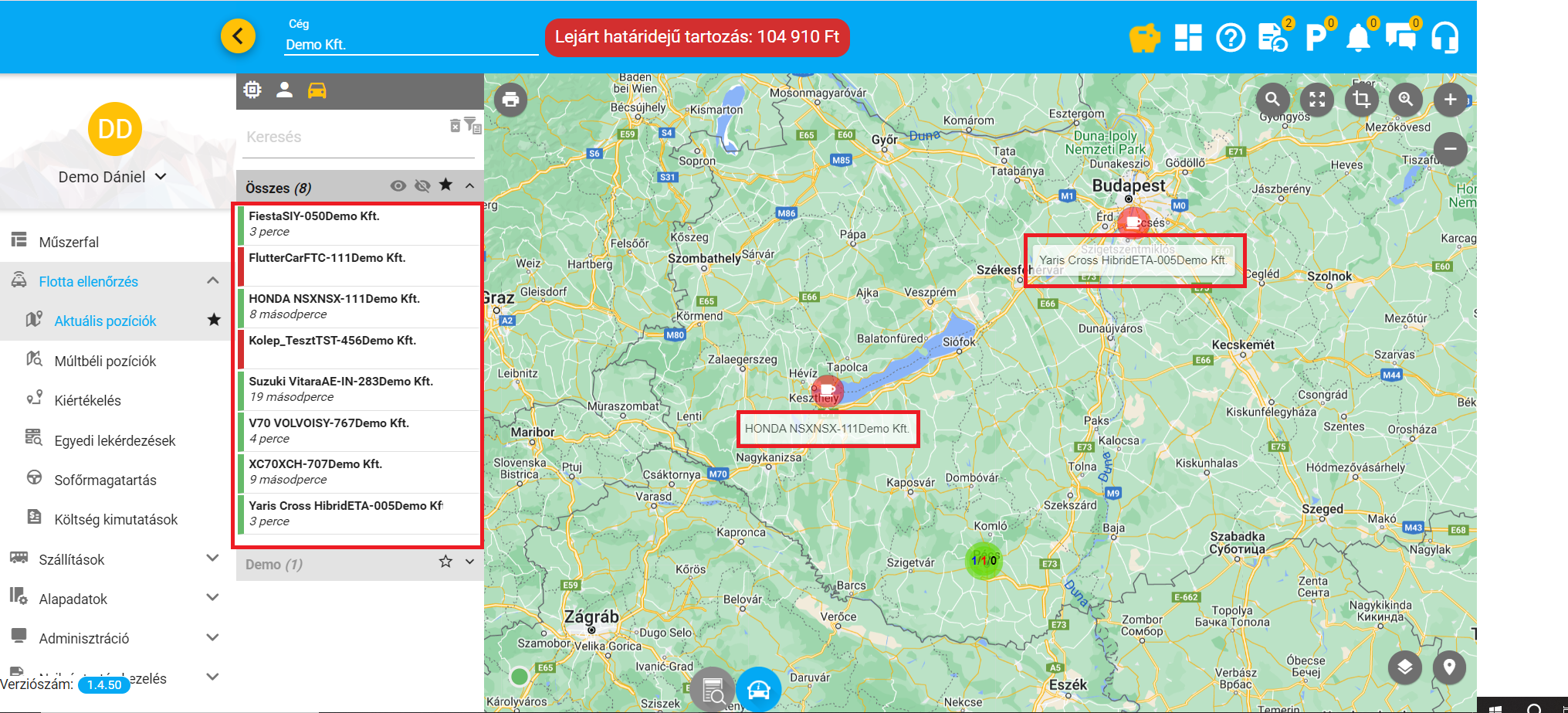Collapse the Összes vehicle group
1568x713 pixels.
pos(469,186)
